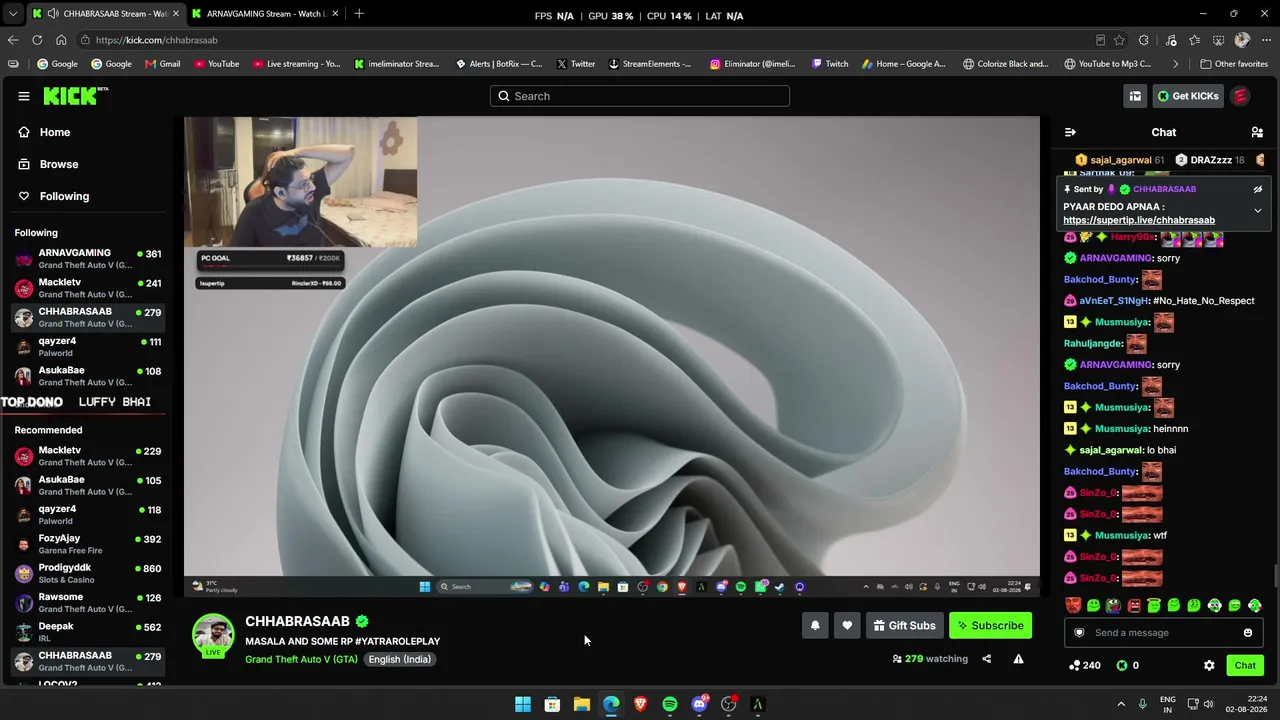Click the Gift Subs button
Viewport: 1280px width, 720px height.
click(904, 626)
